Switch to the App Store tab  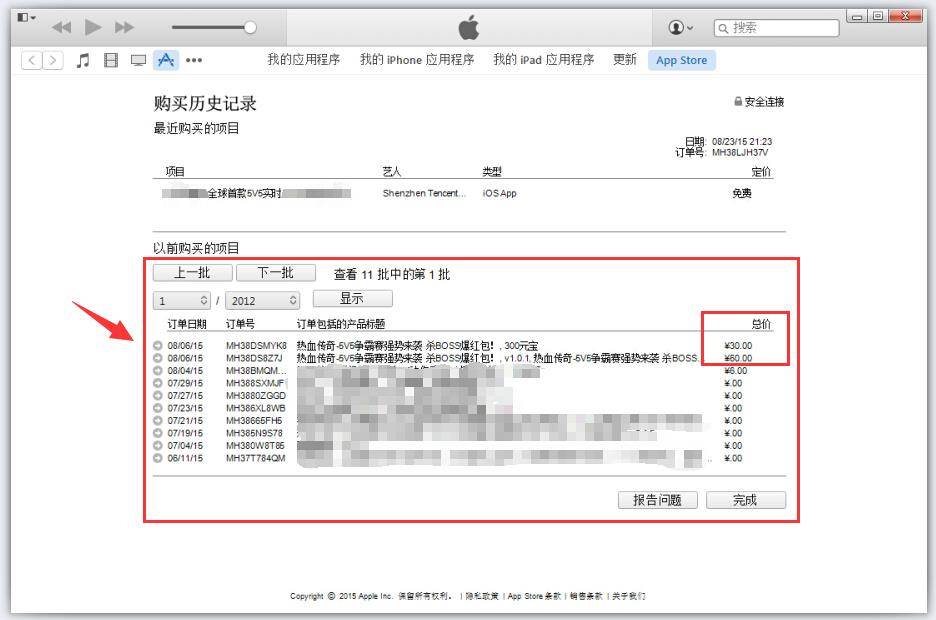click(681, 60)
